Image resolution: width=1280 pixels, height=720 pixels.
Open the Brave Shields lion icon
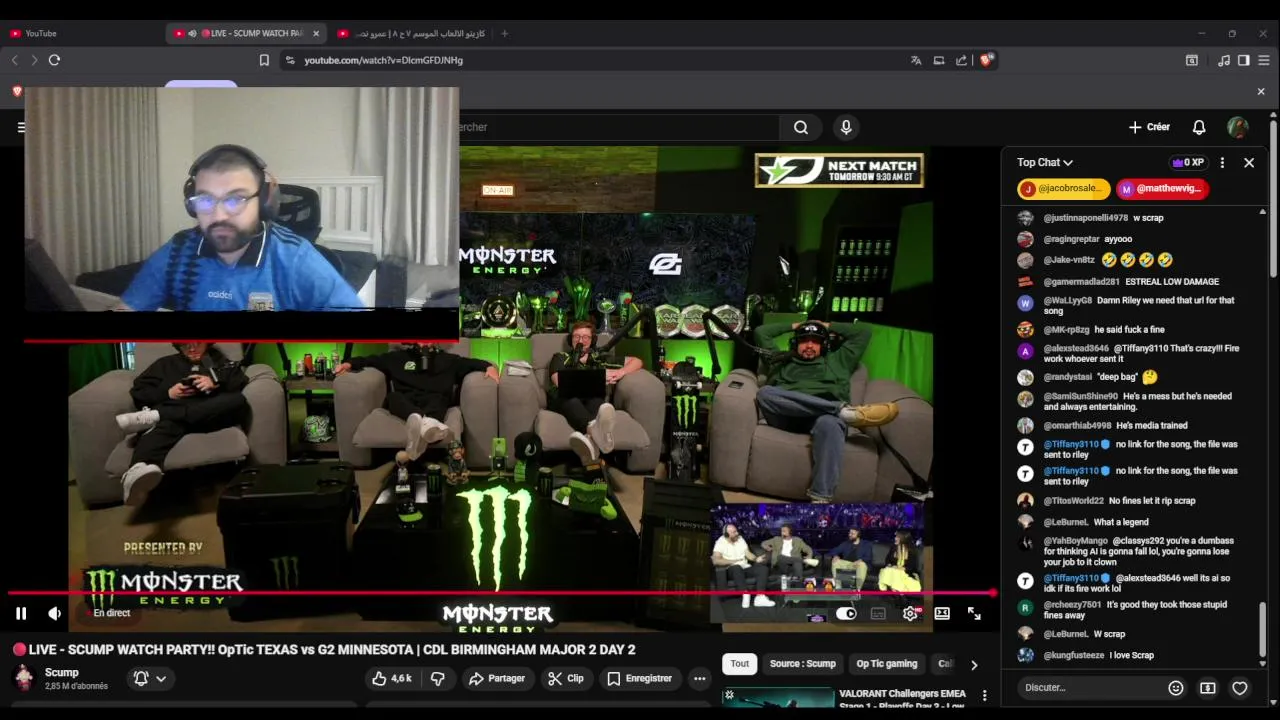click(987, 60)
